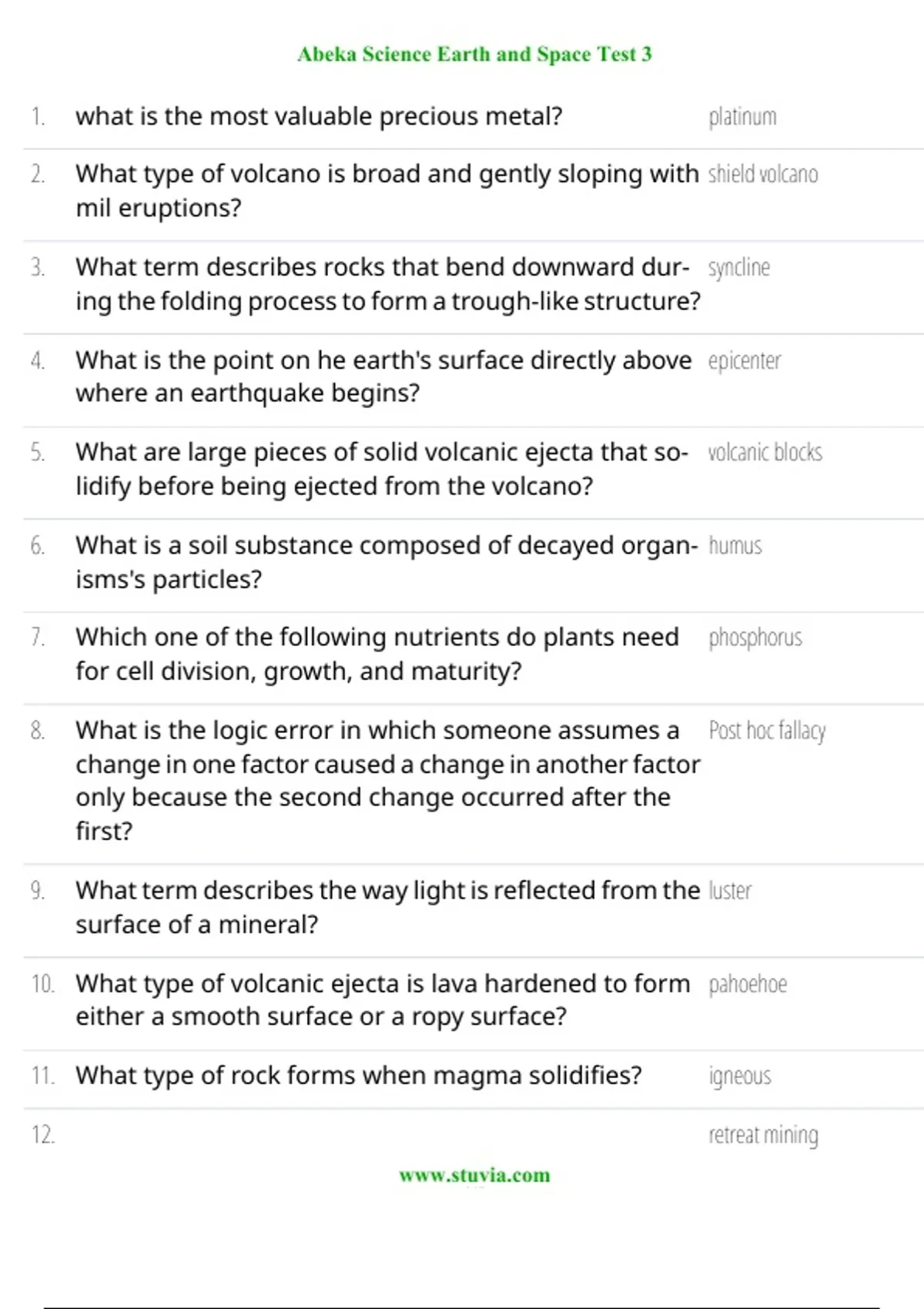Click the question about plant nutrients

pyautogui.click(x=377, y=654)
